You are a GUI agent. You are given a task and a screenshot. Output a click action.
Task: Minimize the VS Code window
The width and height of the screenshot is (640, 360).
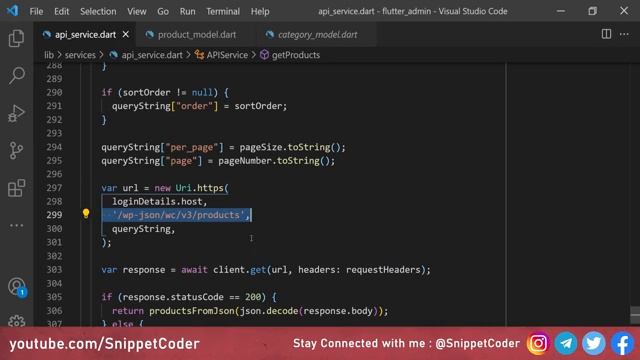click(x=561, y=11)
